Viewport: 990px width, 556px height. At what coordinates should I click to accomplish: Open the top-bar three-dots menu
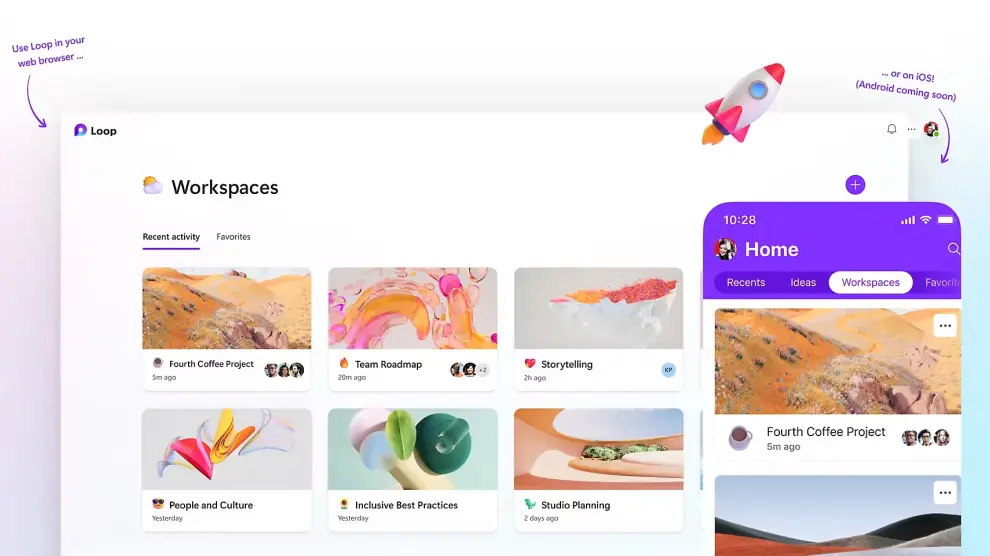click(x=912, y=129)
